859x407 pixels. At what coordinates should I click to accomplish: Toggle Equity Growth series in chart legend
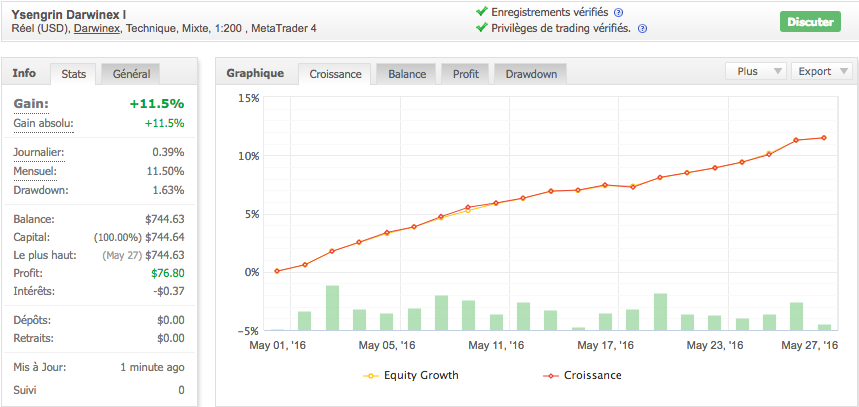pyautogui.click(x=410, y=376)
